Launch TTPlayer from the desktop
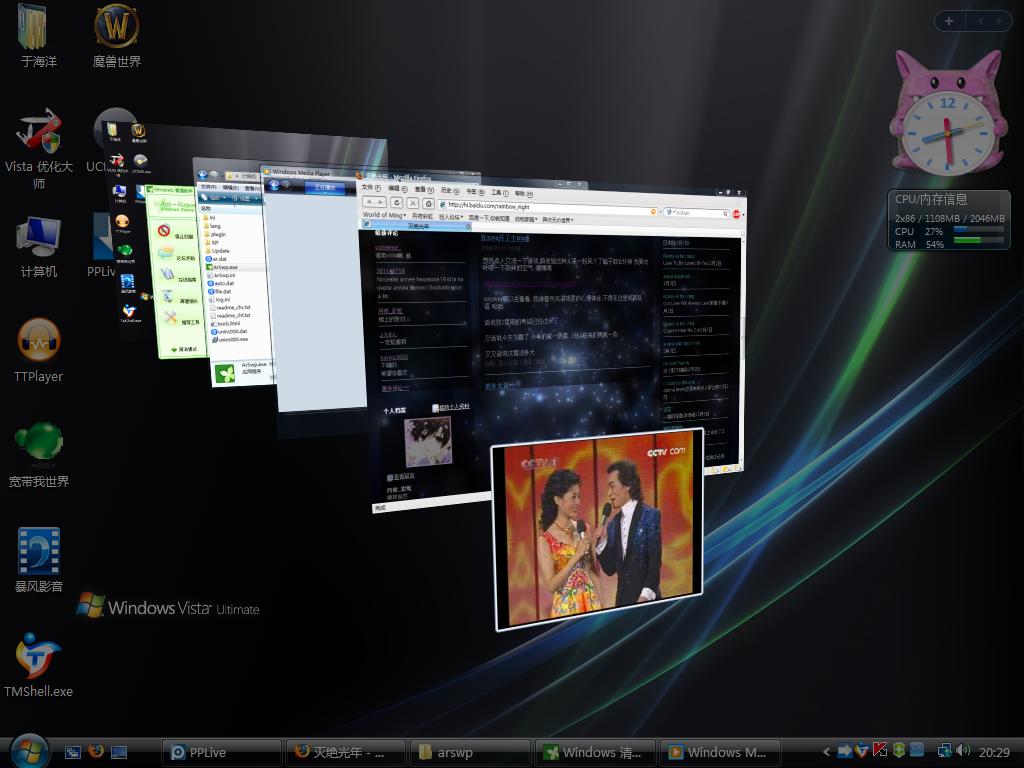 39,342
